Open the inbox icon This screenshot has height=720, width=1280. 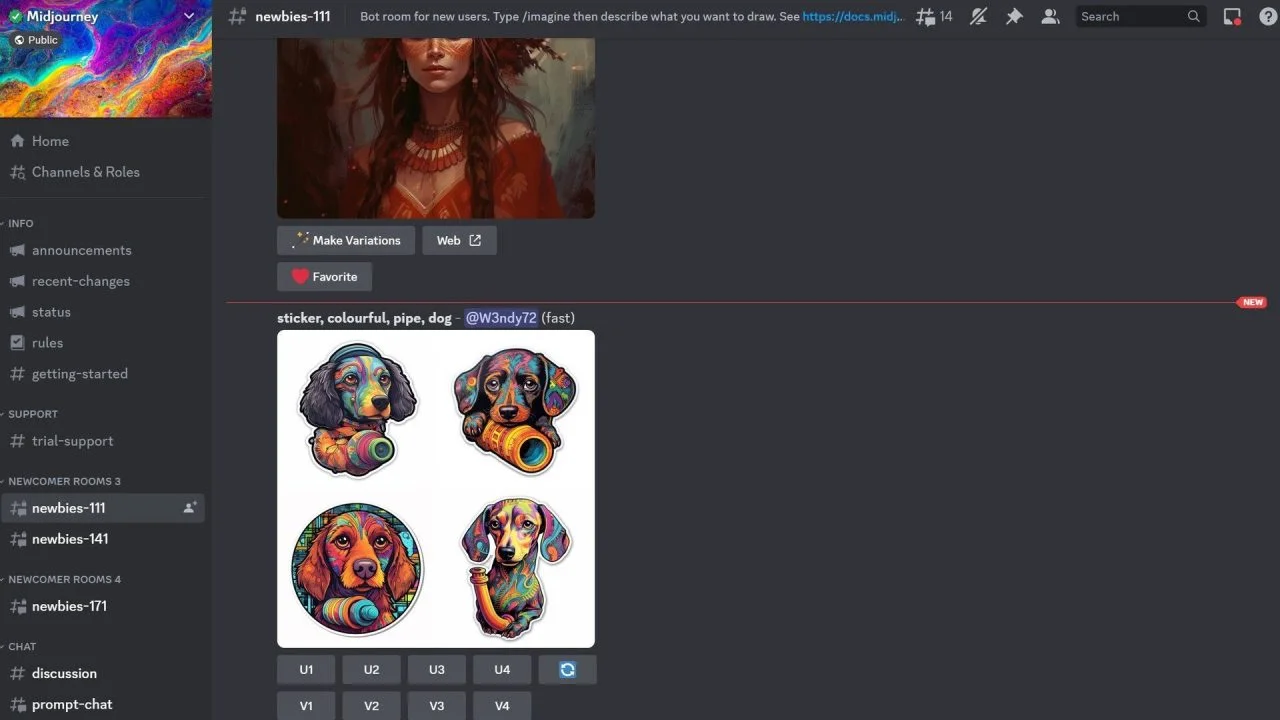tap(1232, 16)
